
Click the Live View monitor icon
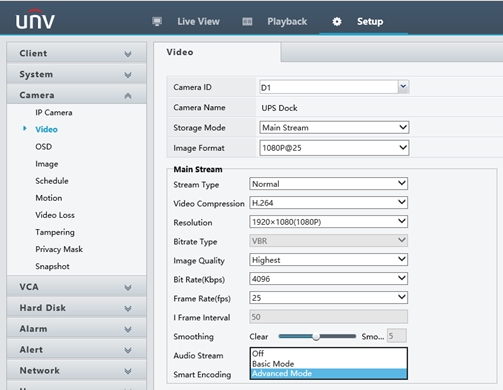coord(157,22)
